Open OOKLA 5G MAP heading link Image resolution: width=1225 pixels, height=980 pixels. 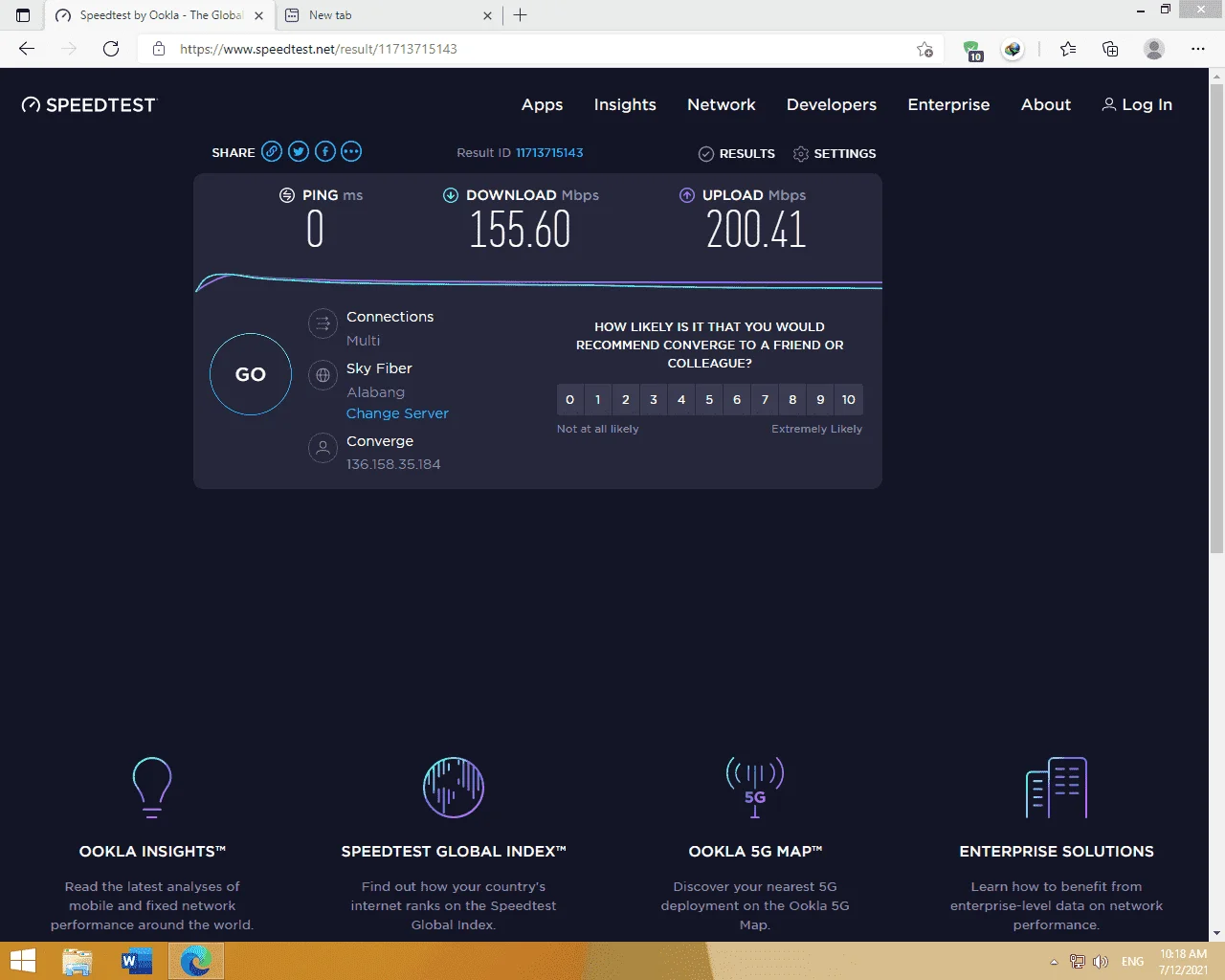tap(755, 852)
